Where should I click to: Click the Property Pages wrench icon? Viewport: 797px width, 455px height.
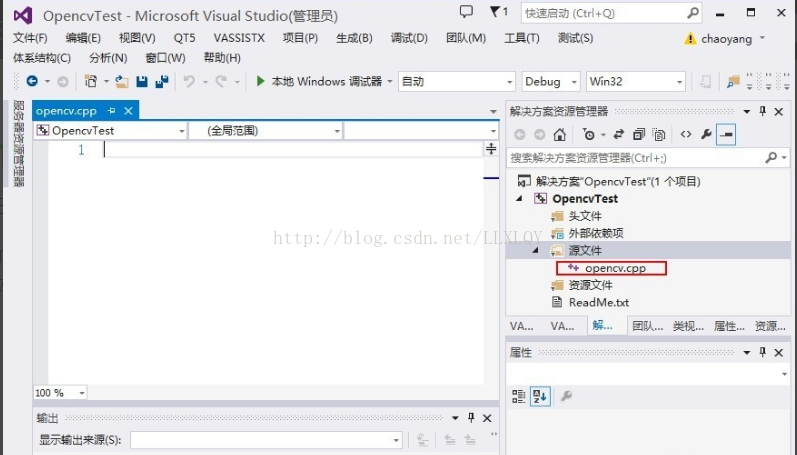[566, 396]
